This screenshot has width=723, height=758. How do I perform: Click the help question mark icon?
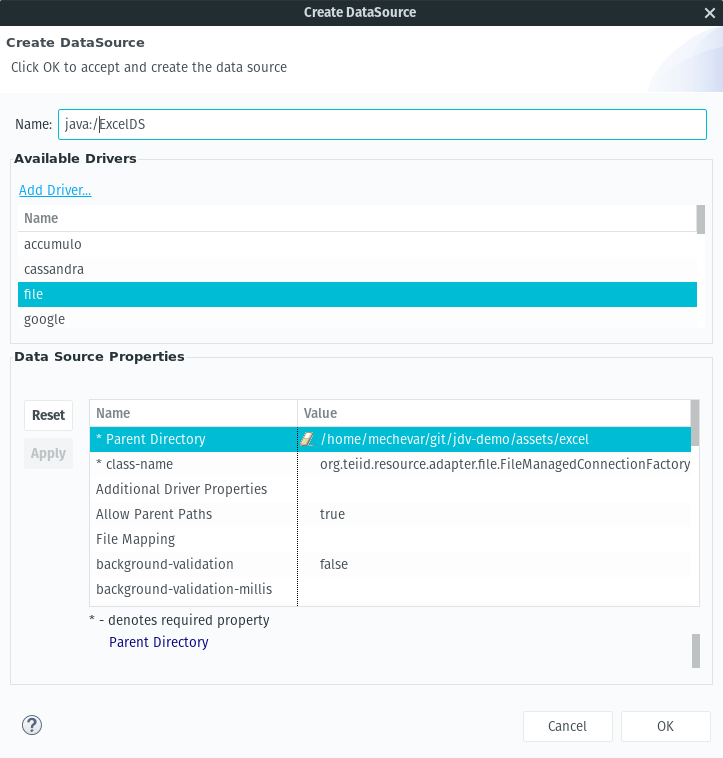click(32, 725)
